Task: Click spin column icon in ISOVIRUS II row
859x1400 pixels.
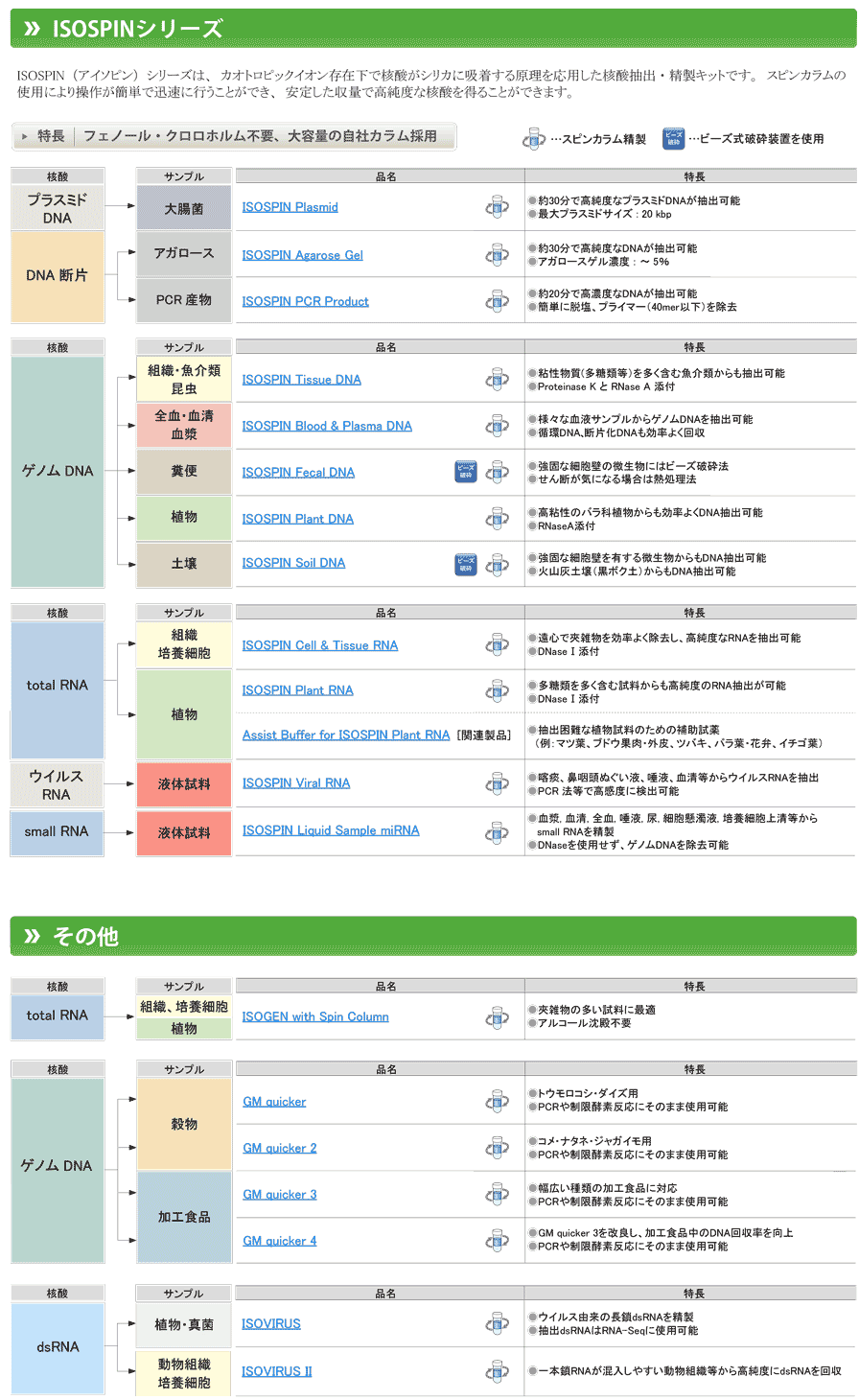Action: (x=497, y=1371)
